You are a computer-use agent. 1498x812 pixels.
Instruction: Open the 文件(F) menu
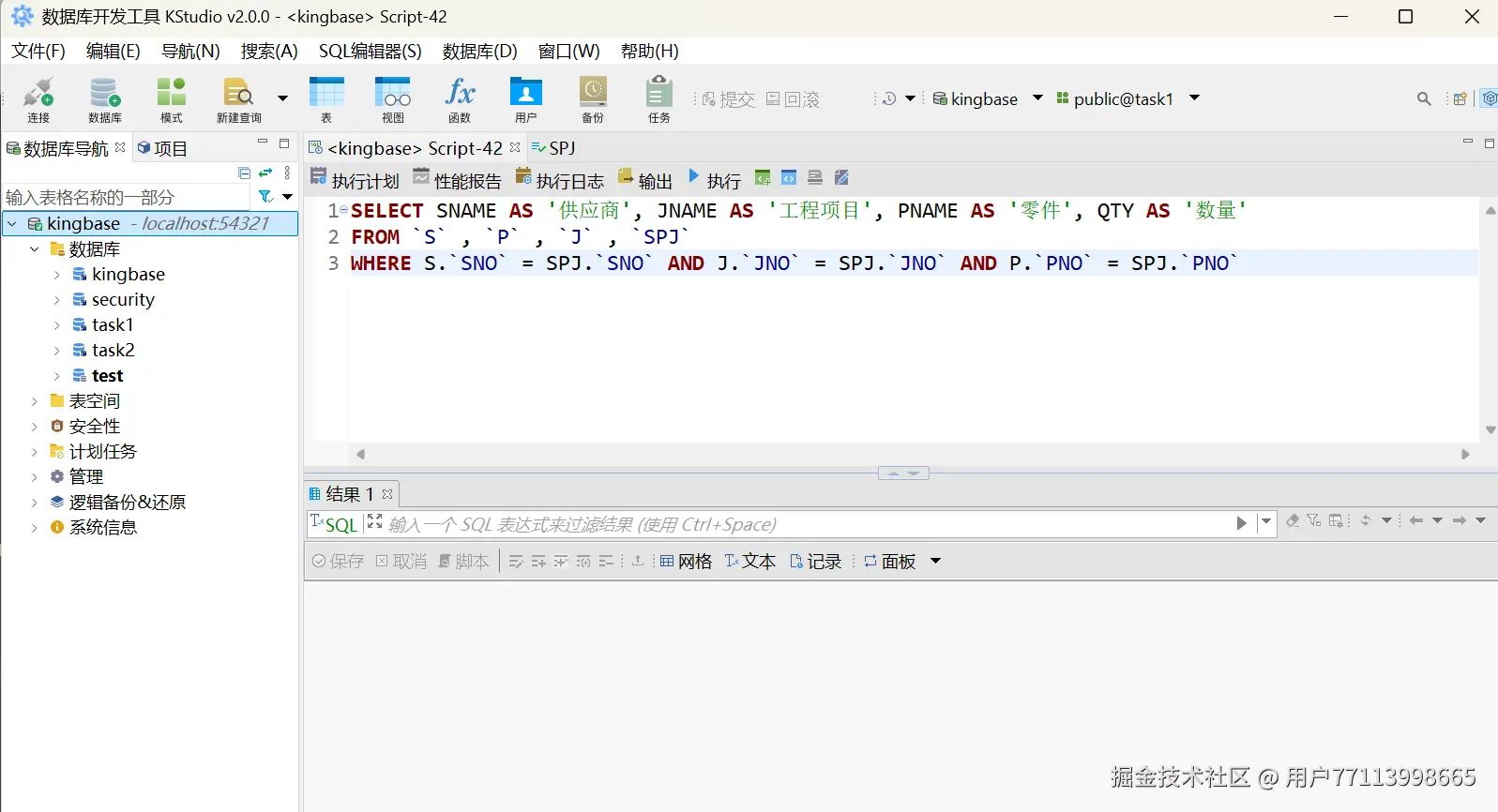click(x=38, y=51)
